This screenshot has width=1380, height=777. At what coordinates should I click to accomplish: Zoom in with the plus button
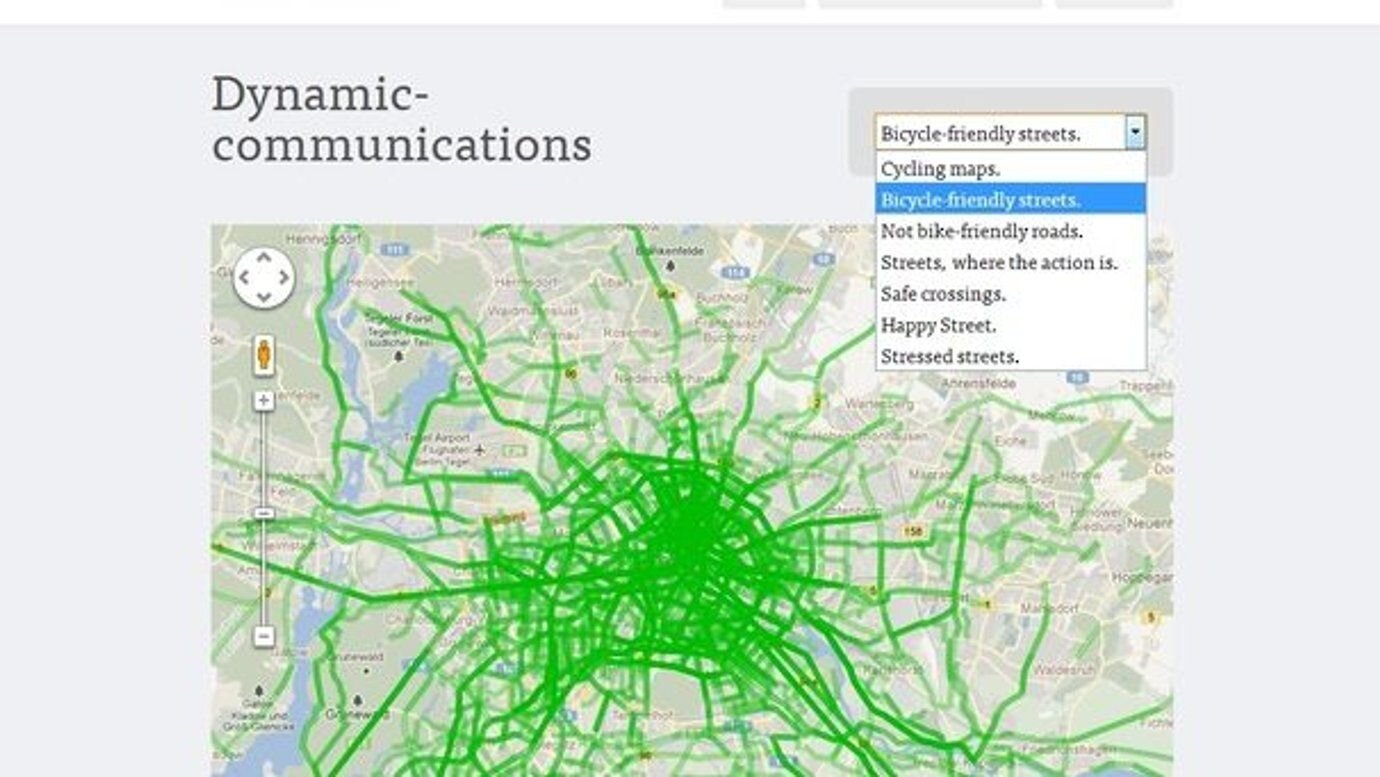point(264,401)
